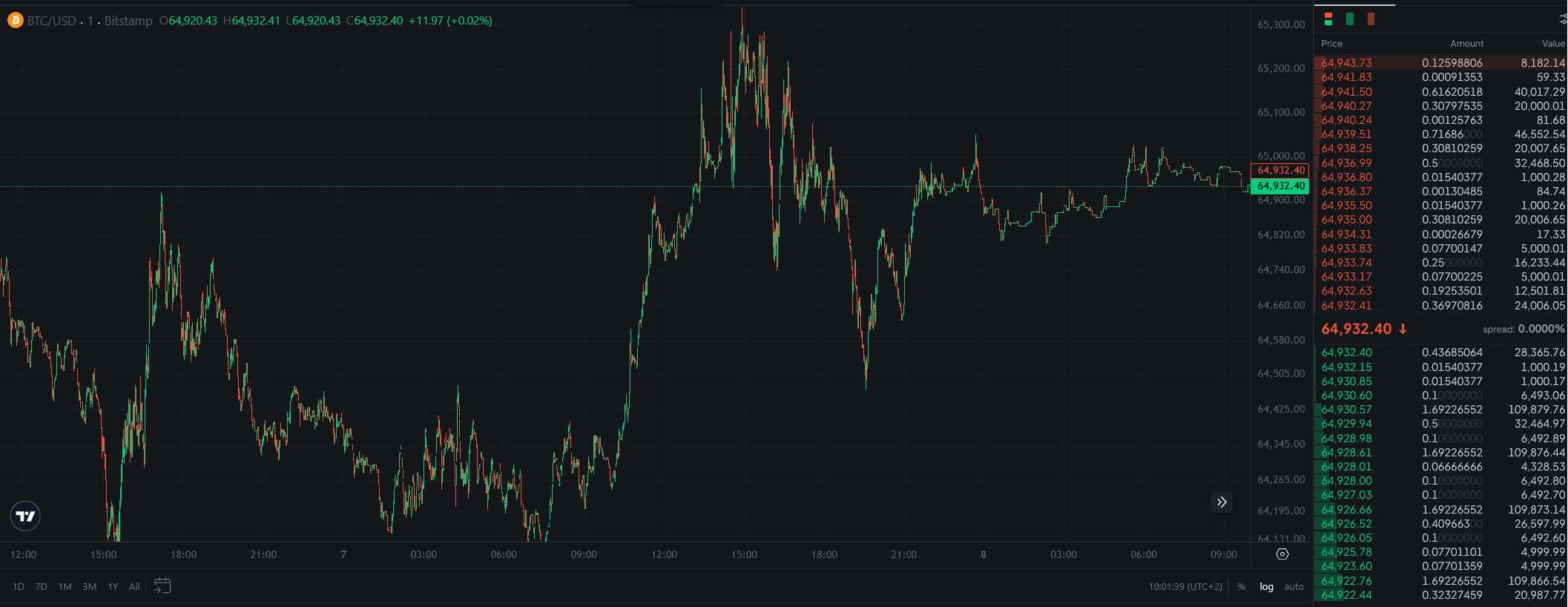Select the 7D date range

click(x=41, y=586)
